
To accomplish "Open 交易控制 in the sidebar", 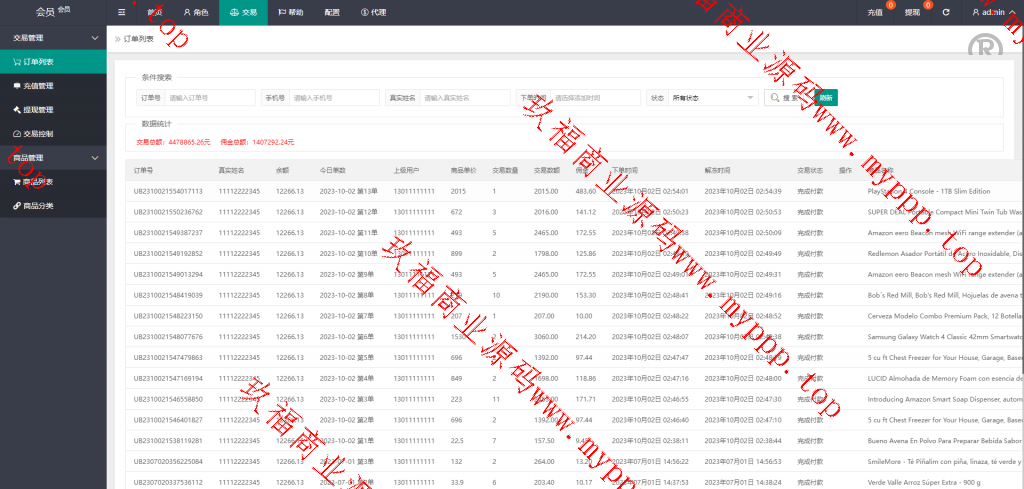I will [38, 134].
